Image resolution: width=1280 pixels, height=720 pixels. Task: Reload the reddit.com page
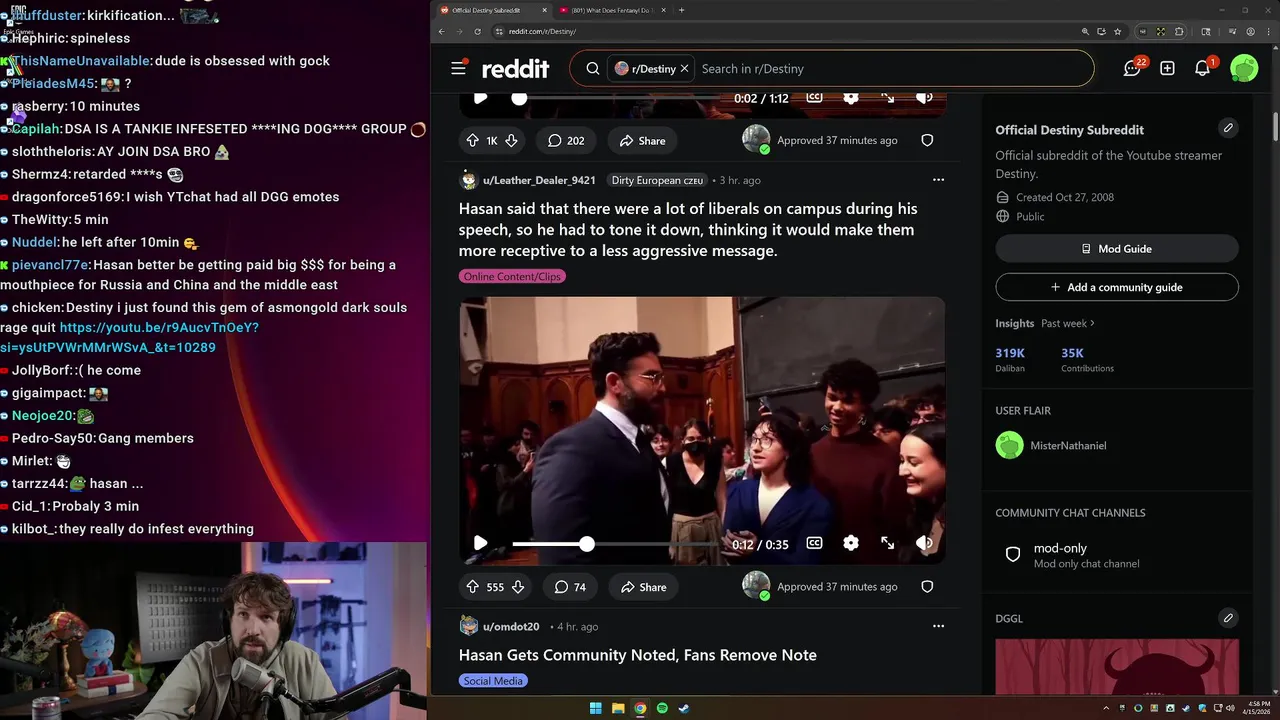tap(477, 31)
